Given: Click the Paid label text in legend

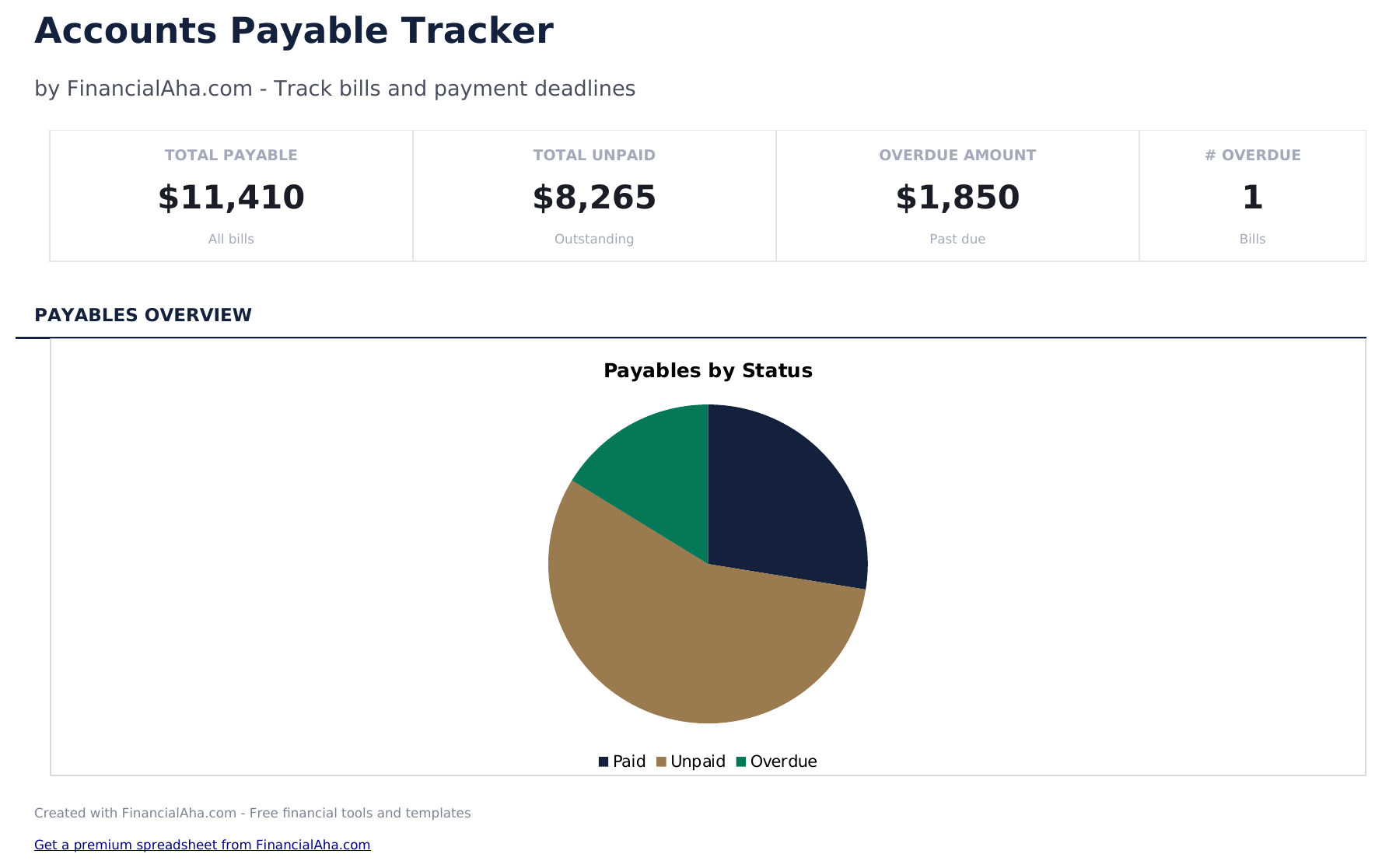Looking at the screenshot, I should coord(629,761).
